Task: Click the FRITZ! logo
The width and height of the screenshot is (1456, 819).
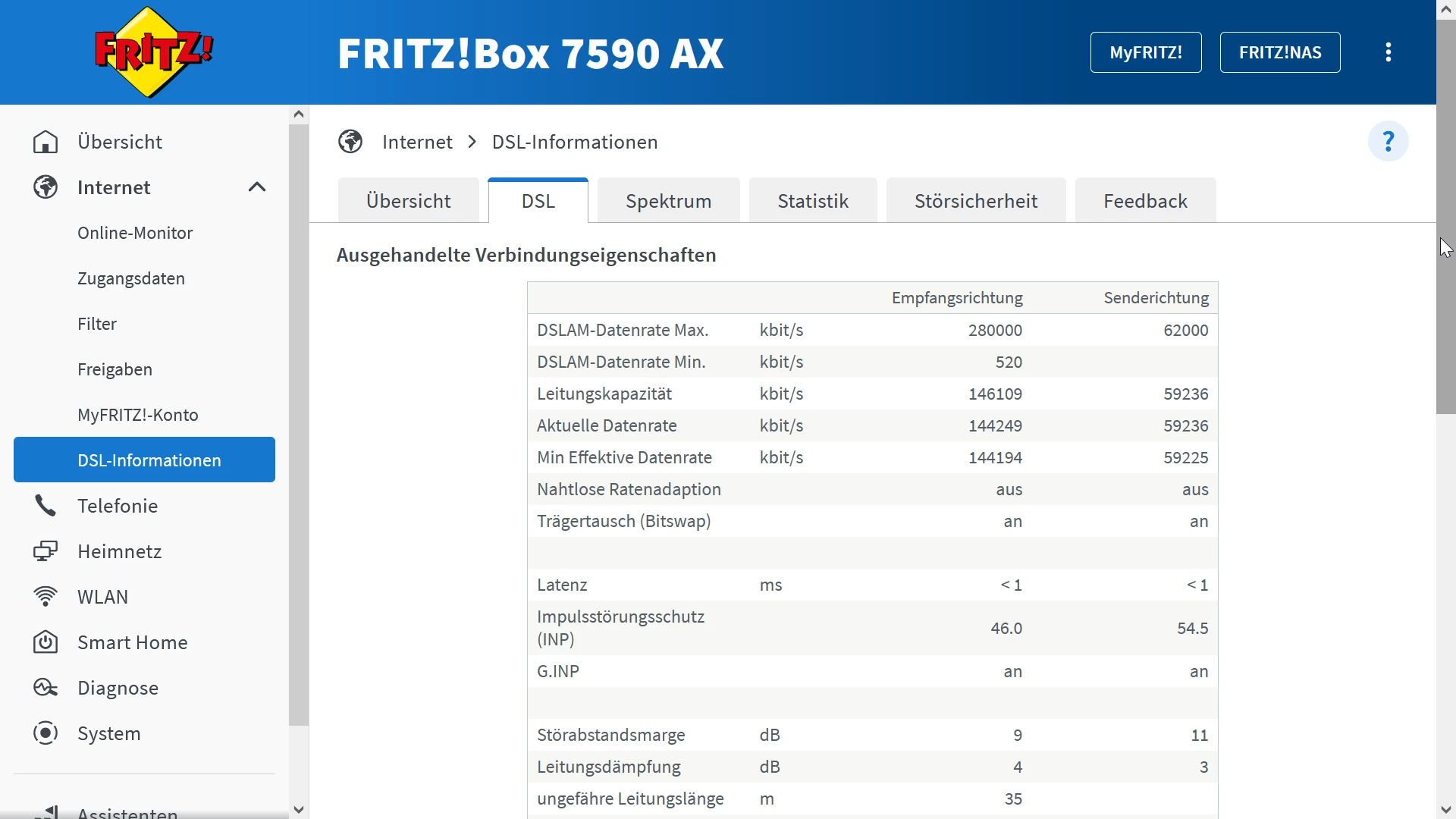Action: pos(154,52)
